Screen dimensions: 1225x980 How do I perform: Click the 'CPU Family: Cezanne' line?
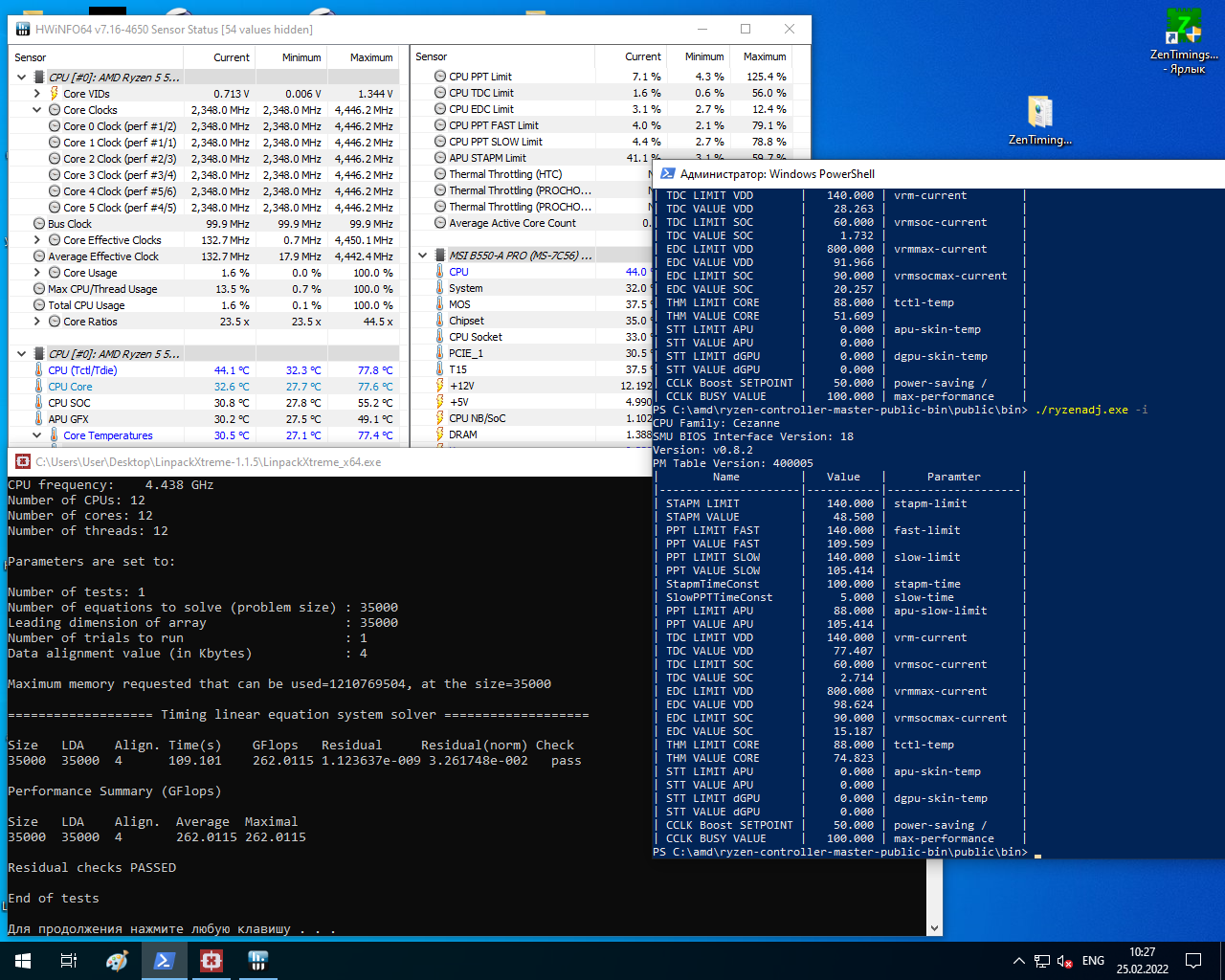pyautogui.click(x=716, y=423)
